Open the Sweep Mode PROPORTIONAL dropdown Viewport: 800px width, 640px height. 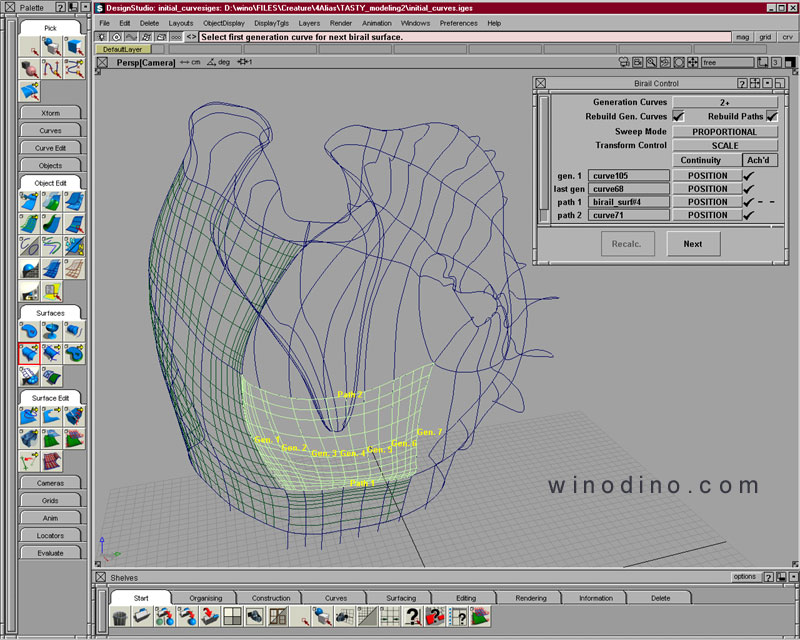tap(724, 131)
